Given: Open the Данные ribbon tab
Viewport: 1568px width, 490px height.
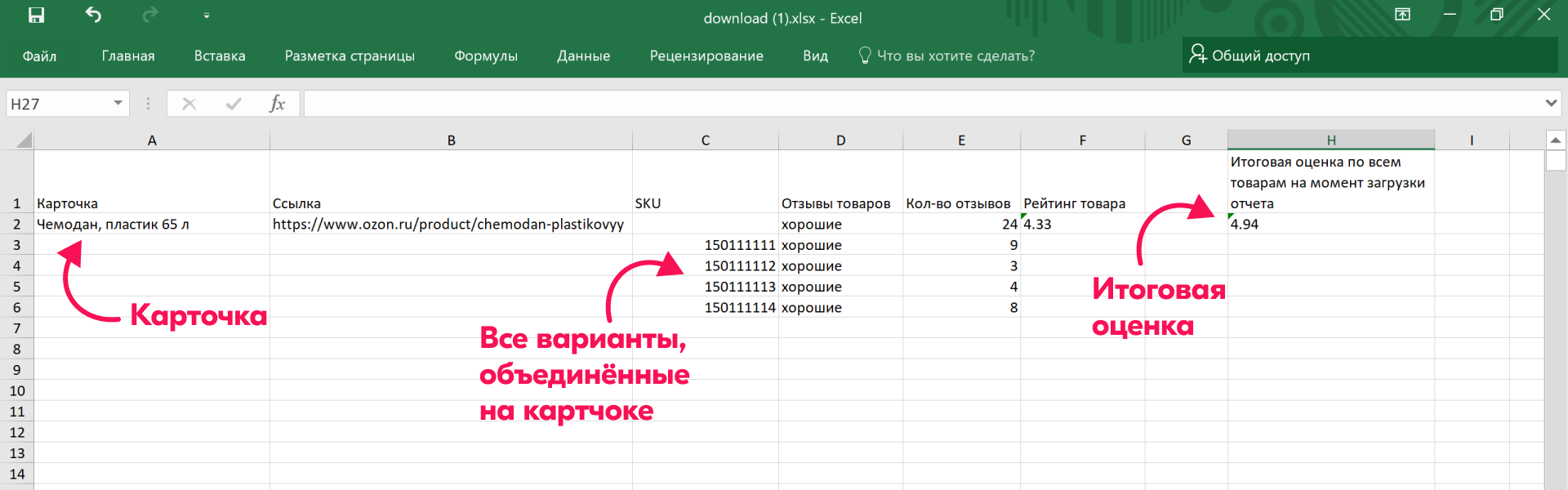Looking at the screenshot, I should click(583, 56).
